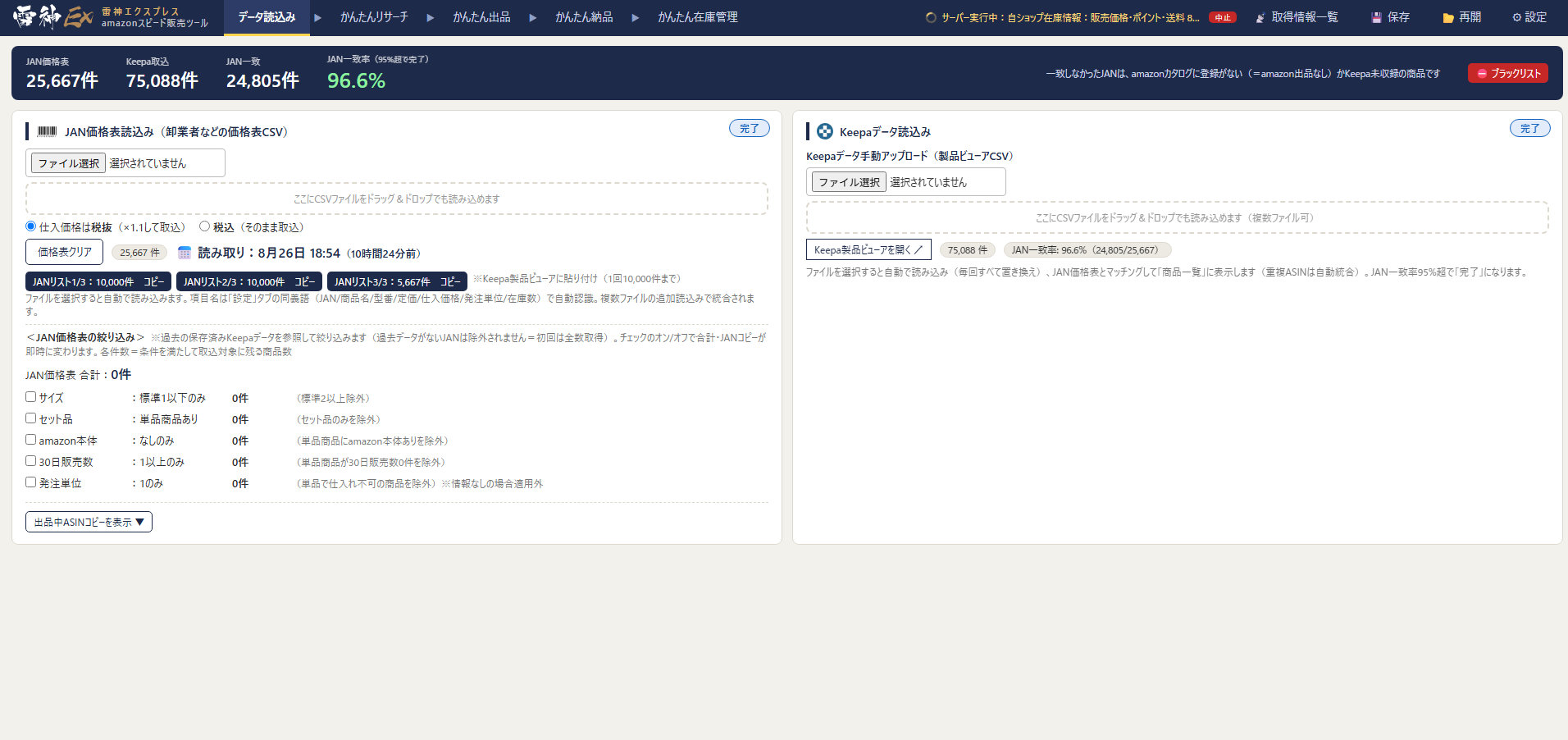
Task: Tick the 30日販売数 checkbox
Action: [x=30, y=461]
